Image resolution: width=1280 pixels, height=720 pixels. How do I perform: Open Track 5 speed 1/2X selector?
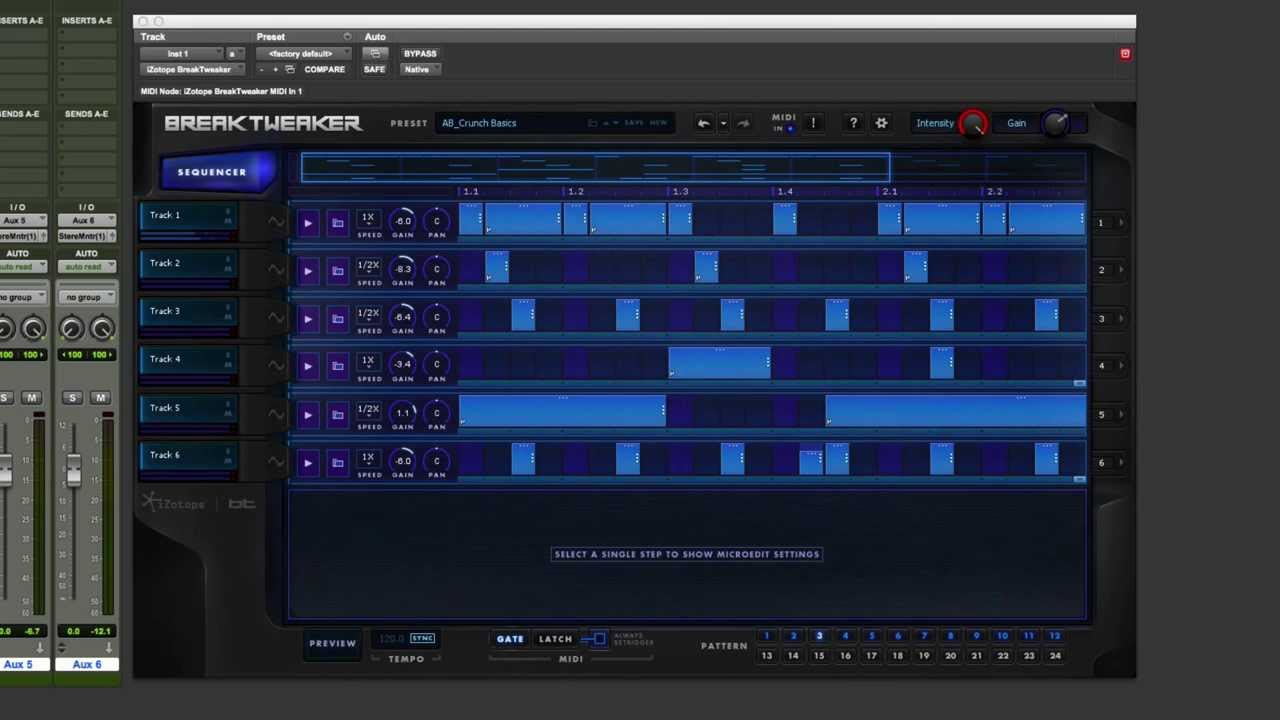(369, 410)
